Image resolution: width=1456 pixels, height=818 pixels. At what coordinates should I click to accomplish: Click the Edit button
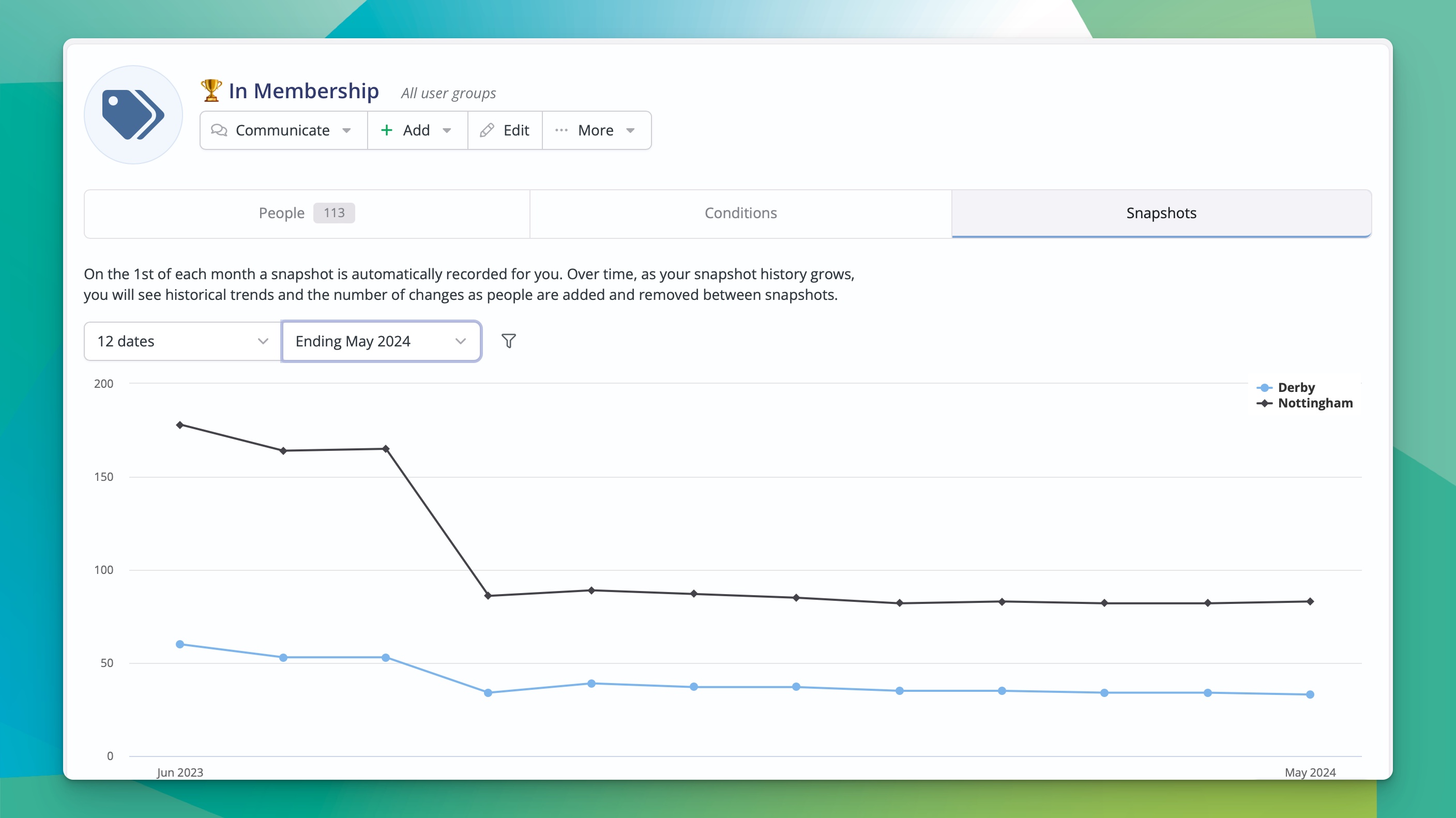coord(505,131)
